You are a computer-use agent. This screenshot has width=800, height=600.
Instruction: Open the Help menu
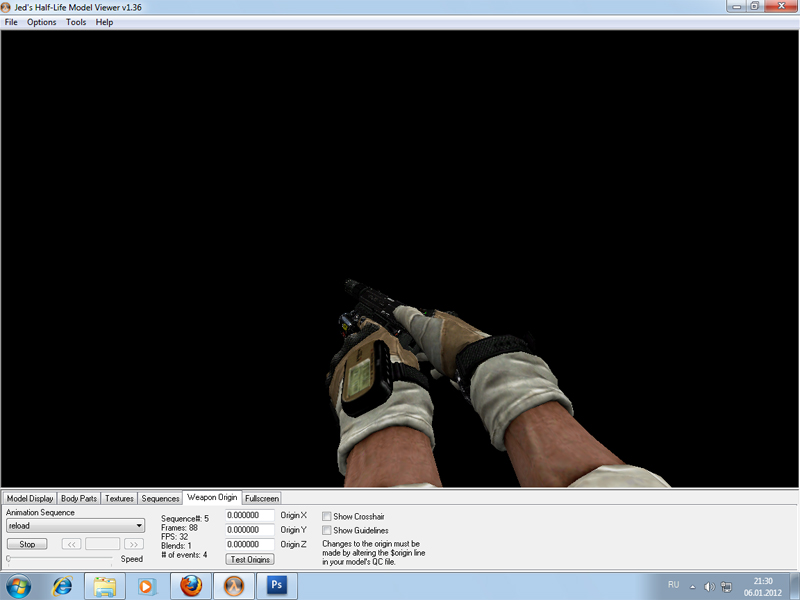pos(104,22)
